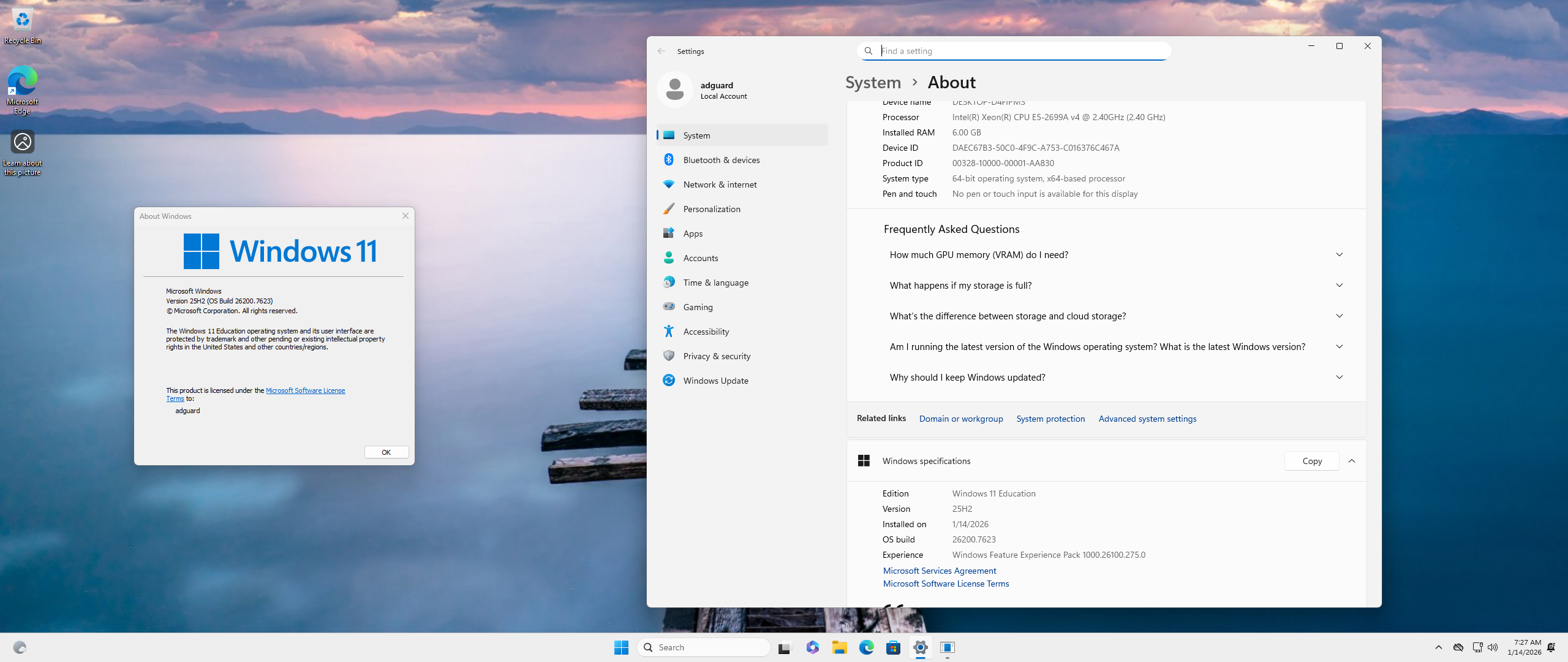This screenshot has width=1568, height=662.
Task: Show hidden system tray icons
Action: pos(1438,647)
